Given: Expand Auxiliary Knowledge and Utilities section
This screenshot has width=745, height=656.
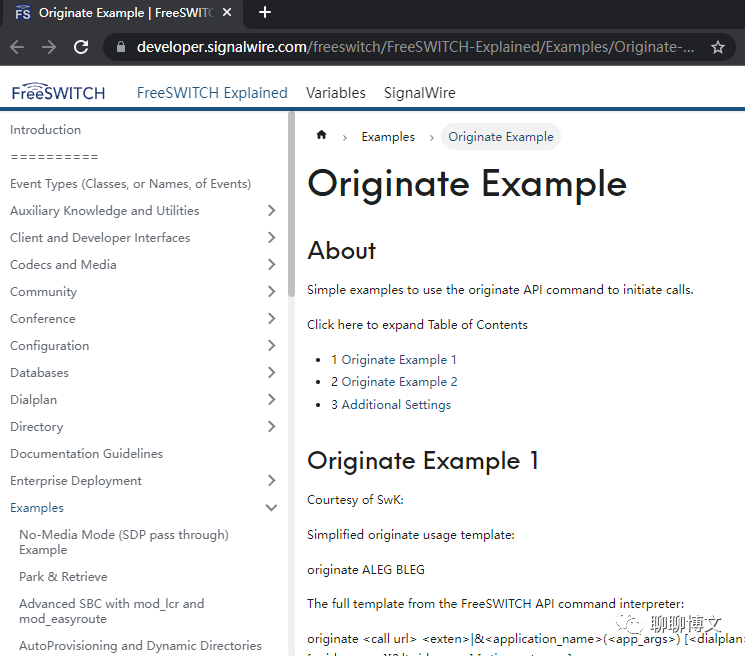Looking at the screenshot, I should pos(271,210).
